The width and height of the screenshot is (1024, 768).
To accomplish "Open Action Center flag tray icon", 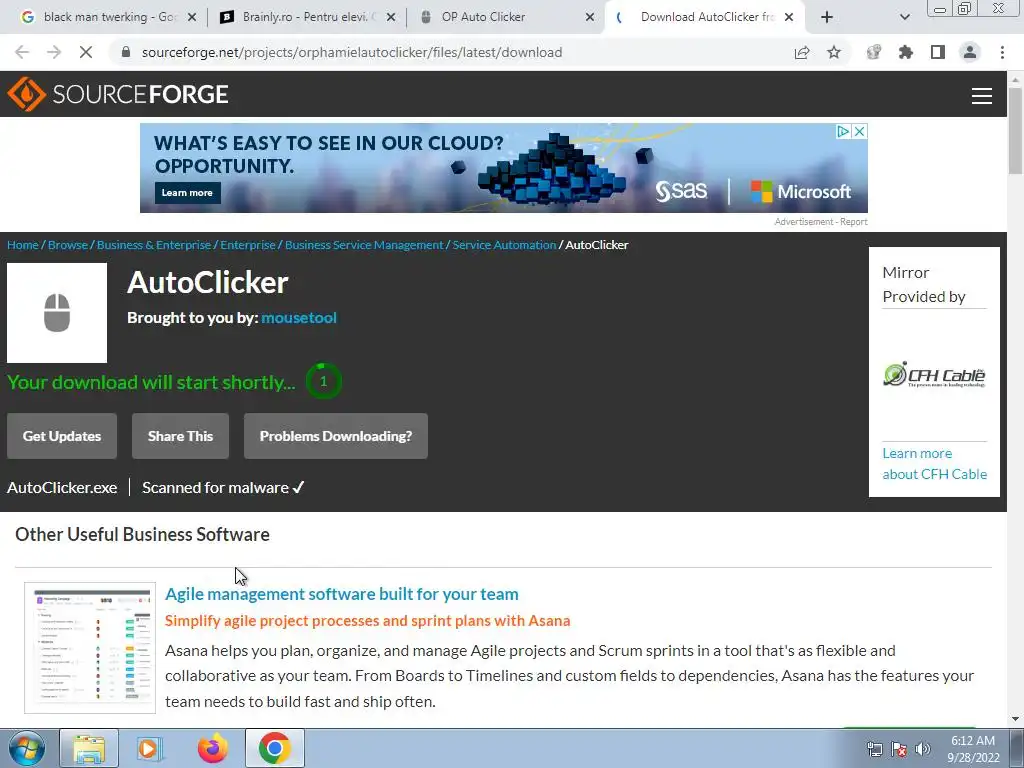I will [x=899, y=749].
